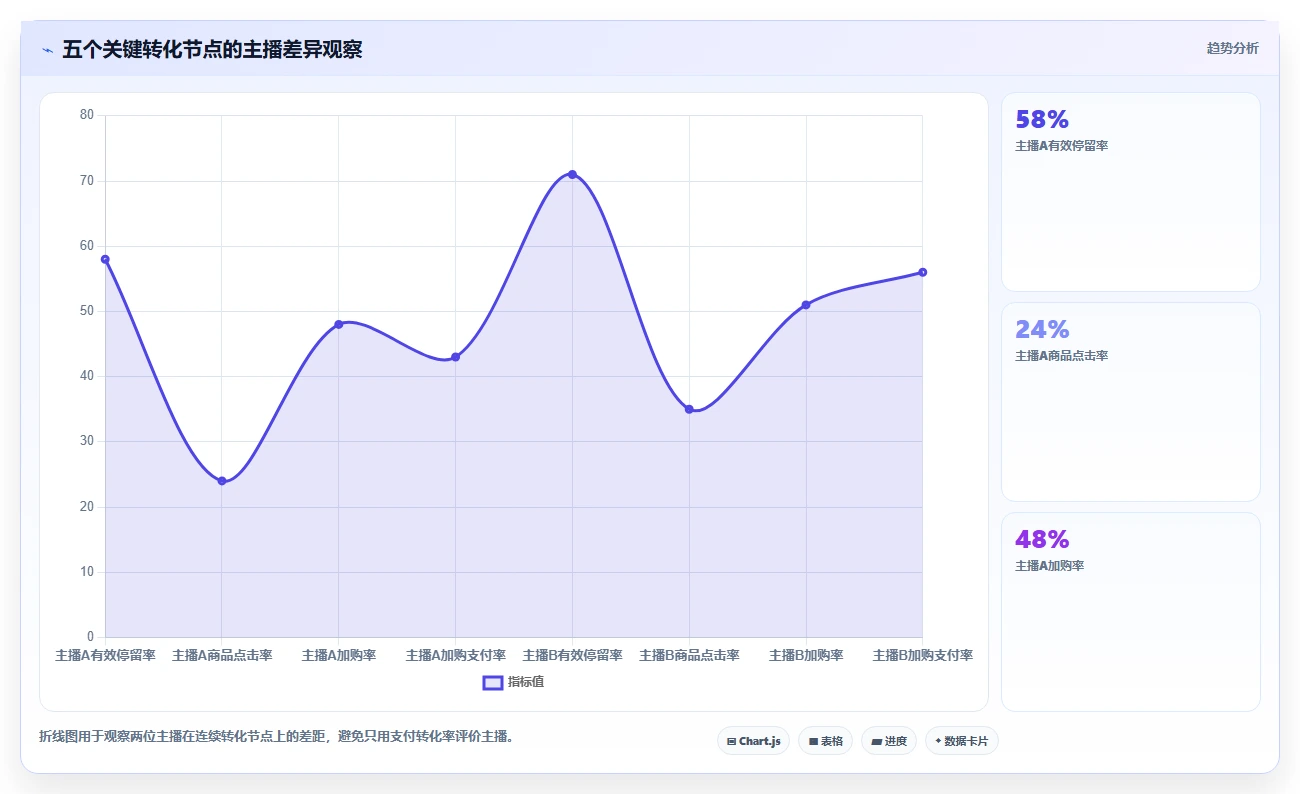Screen dimensions: 1300x794
Task: Select the 主播A商品点击率 data point at 24
Action: pos(222,481)
